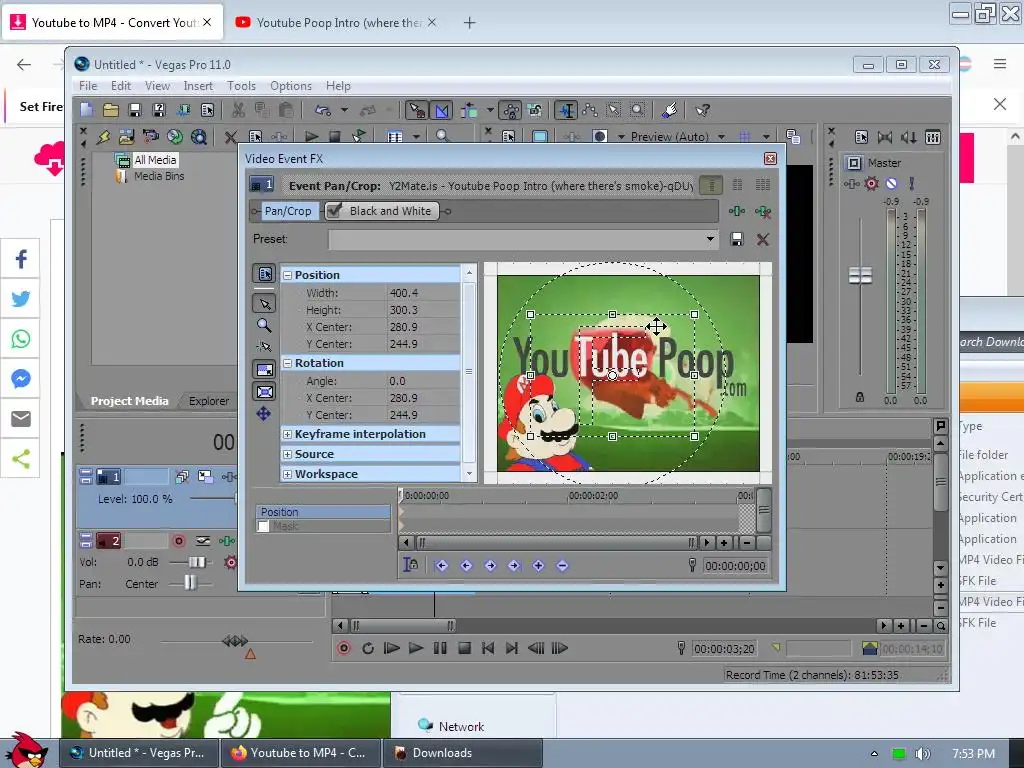Image resolution: width=1024 pixels, height=768 pixels.
Task: Collapse the Rotation property group
Action: click(287, 363)
